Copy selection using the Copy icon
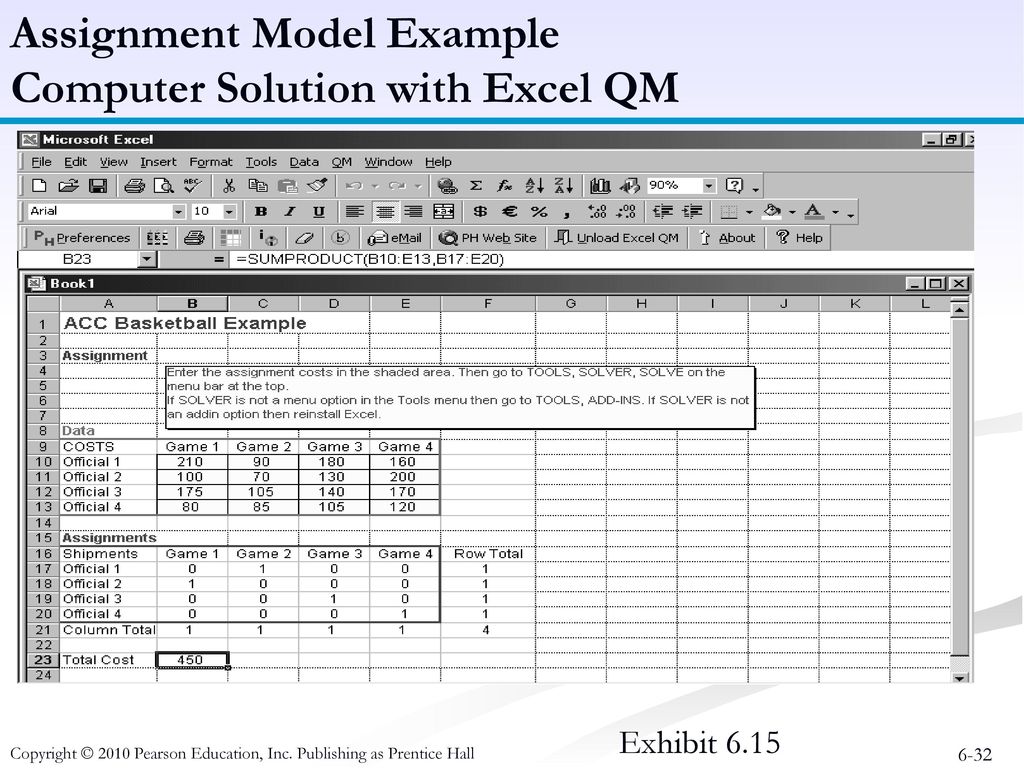1024x768 pixels. (259, 186)
